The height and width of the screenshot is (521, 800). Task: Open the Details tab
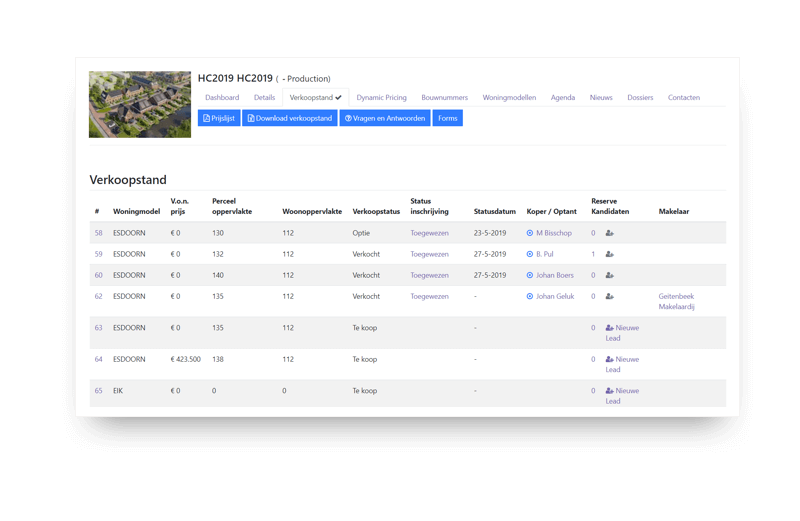(x=264, y=97)
